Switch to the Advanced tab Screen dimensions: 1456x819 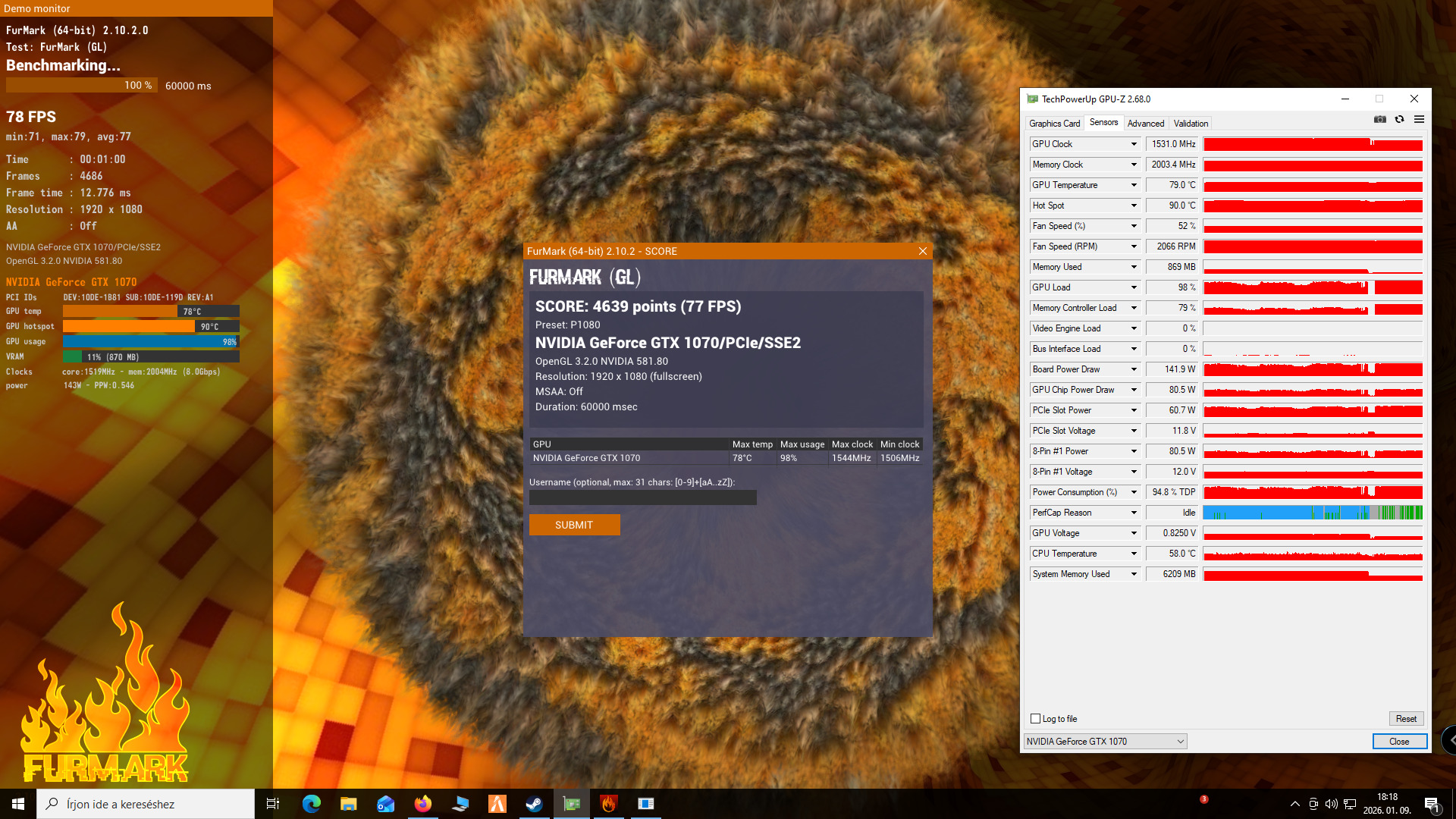[1145, 124]
